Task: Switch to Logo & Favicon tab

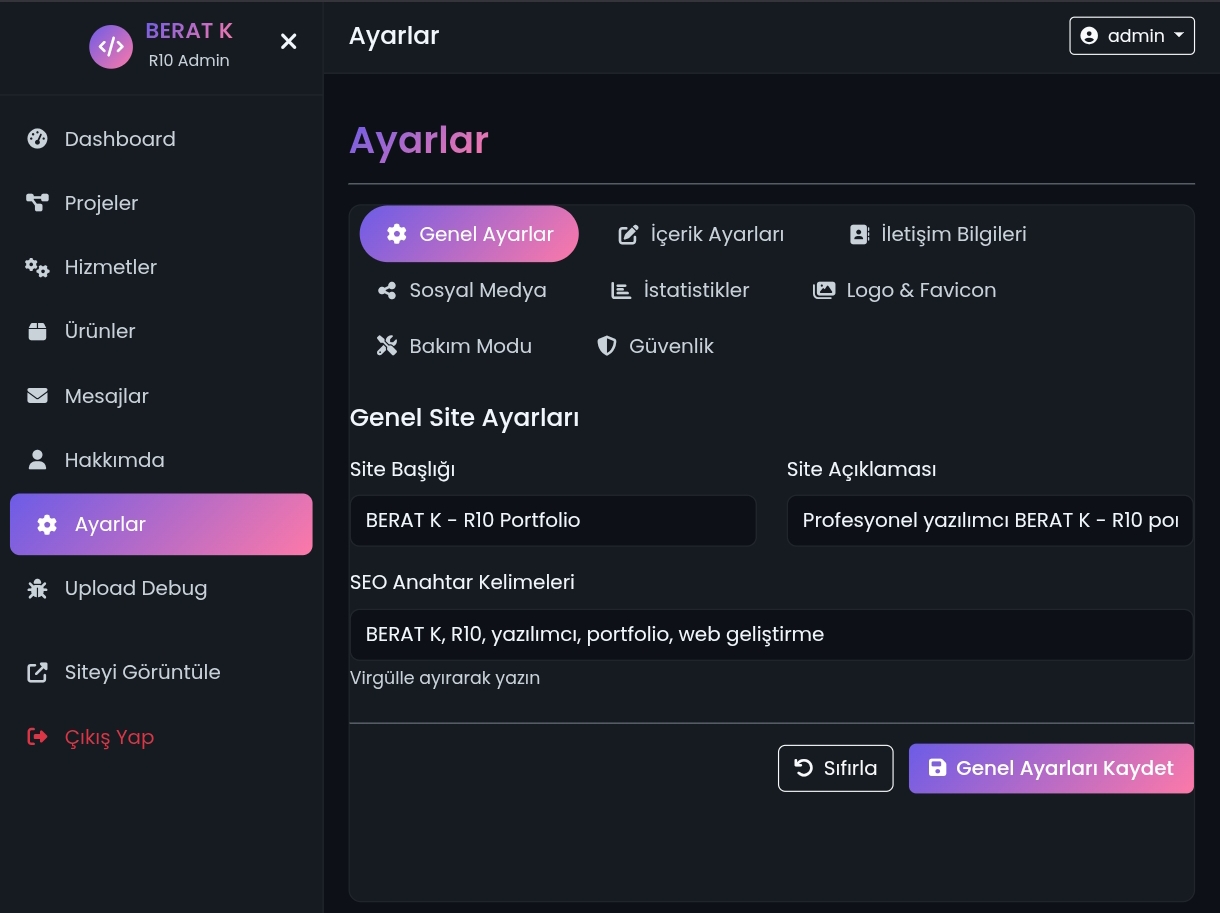Action: click(905, 290)
